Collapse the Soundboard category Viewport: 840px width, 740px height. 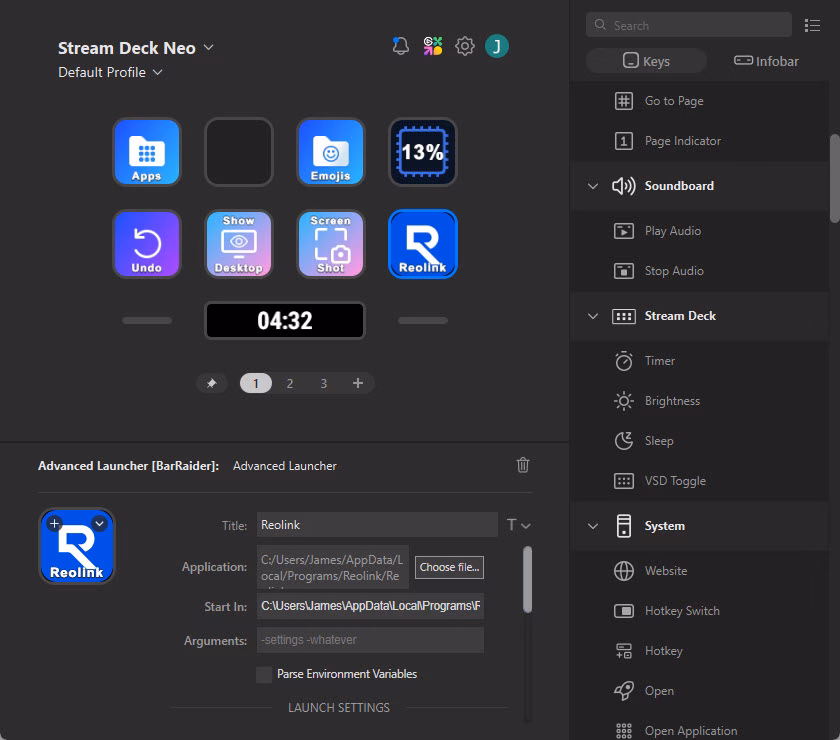point(593,186)
